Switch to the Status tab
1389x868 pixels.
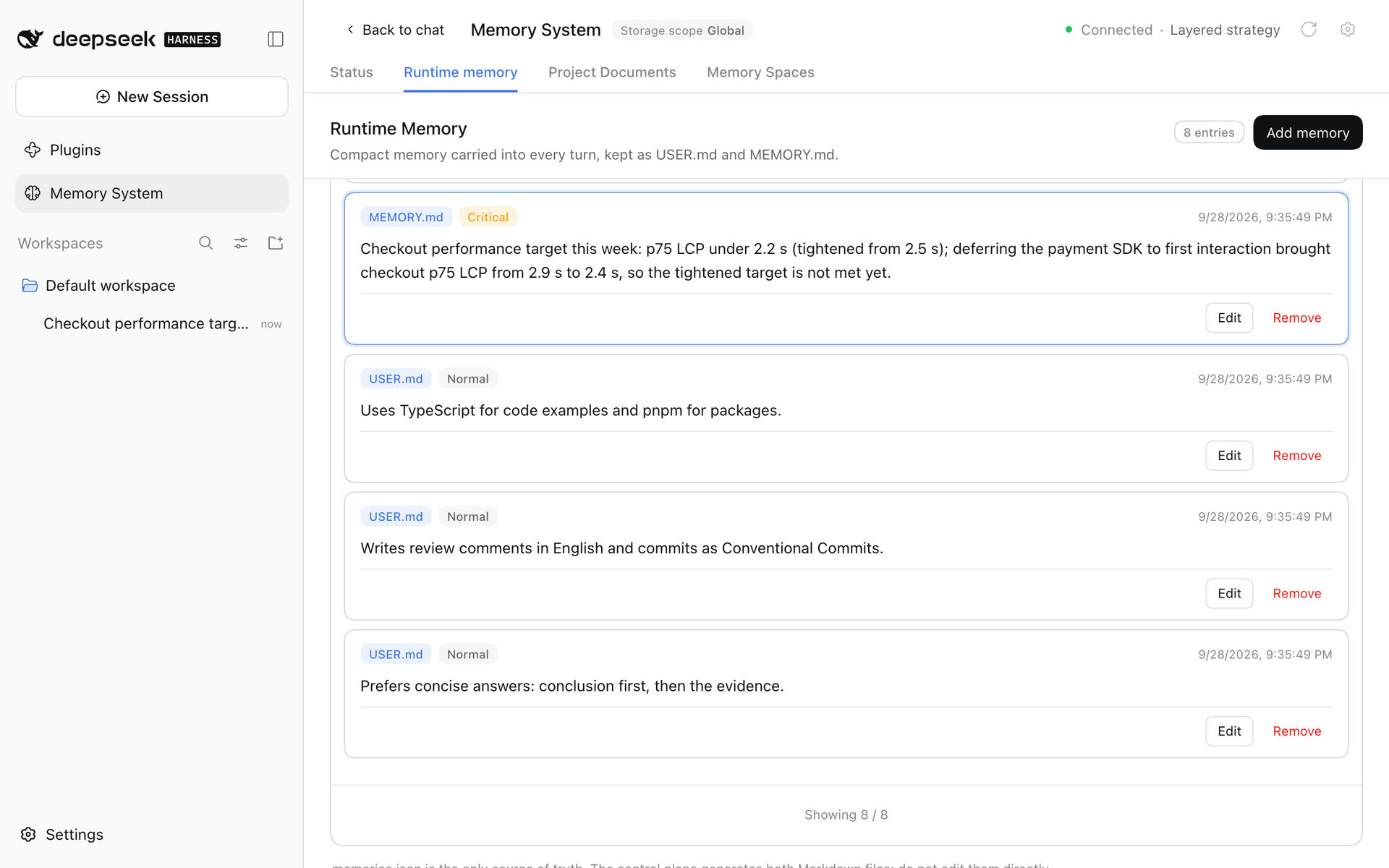pyautogui.click(x=352, y=72)
